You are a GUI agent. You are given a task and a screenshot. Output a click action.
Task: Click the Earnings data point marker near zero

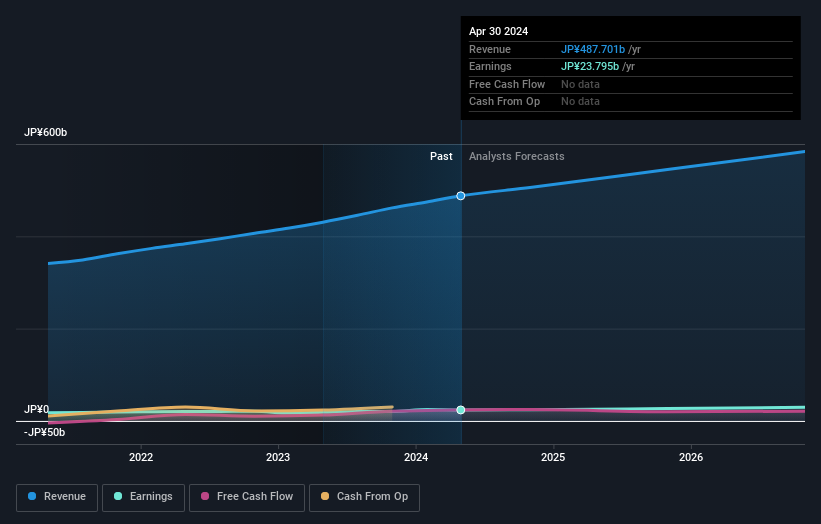(x=461, y=410)
